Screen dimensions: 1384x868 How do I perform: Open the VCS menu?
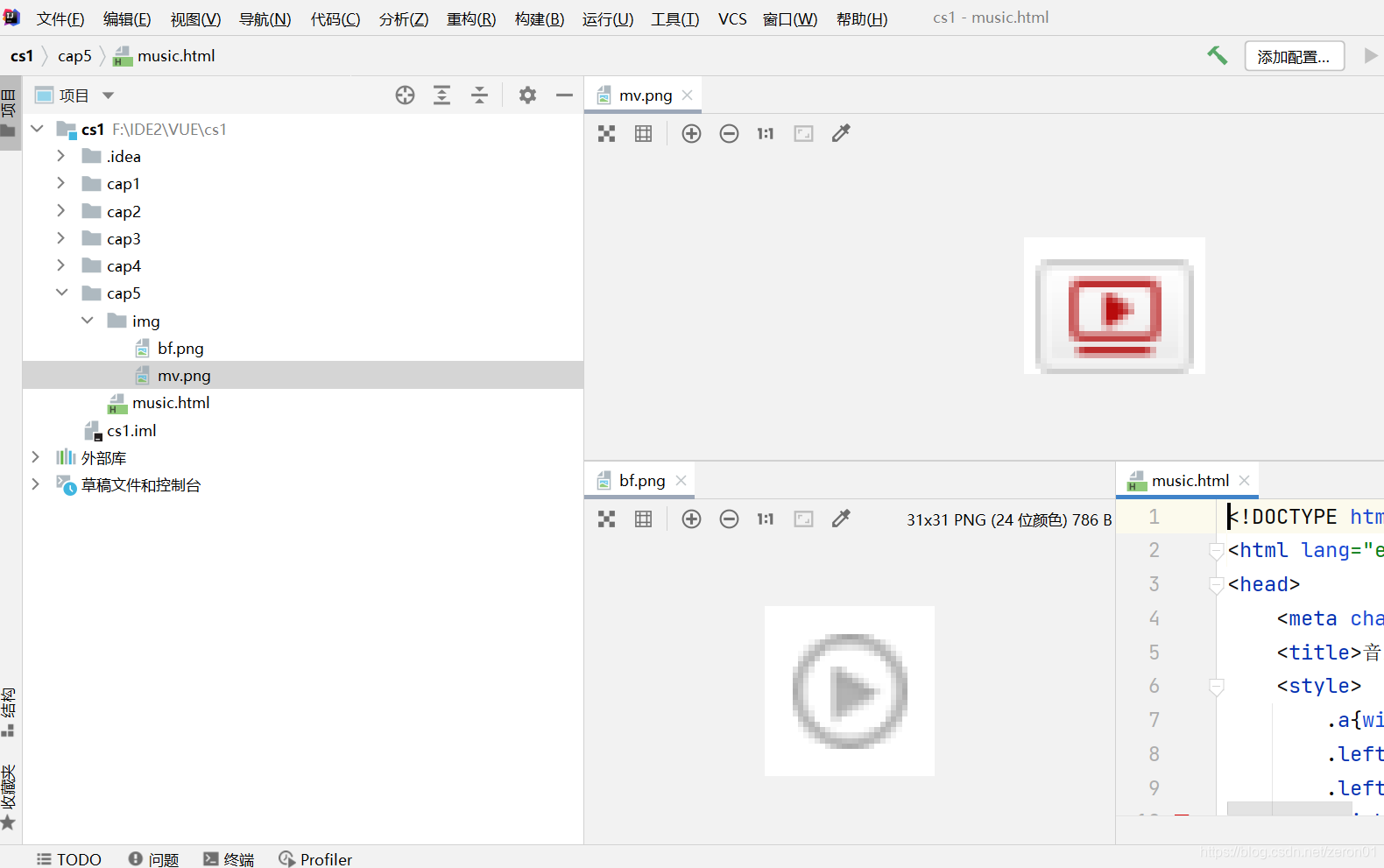point(732,18)
